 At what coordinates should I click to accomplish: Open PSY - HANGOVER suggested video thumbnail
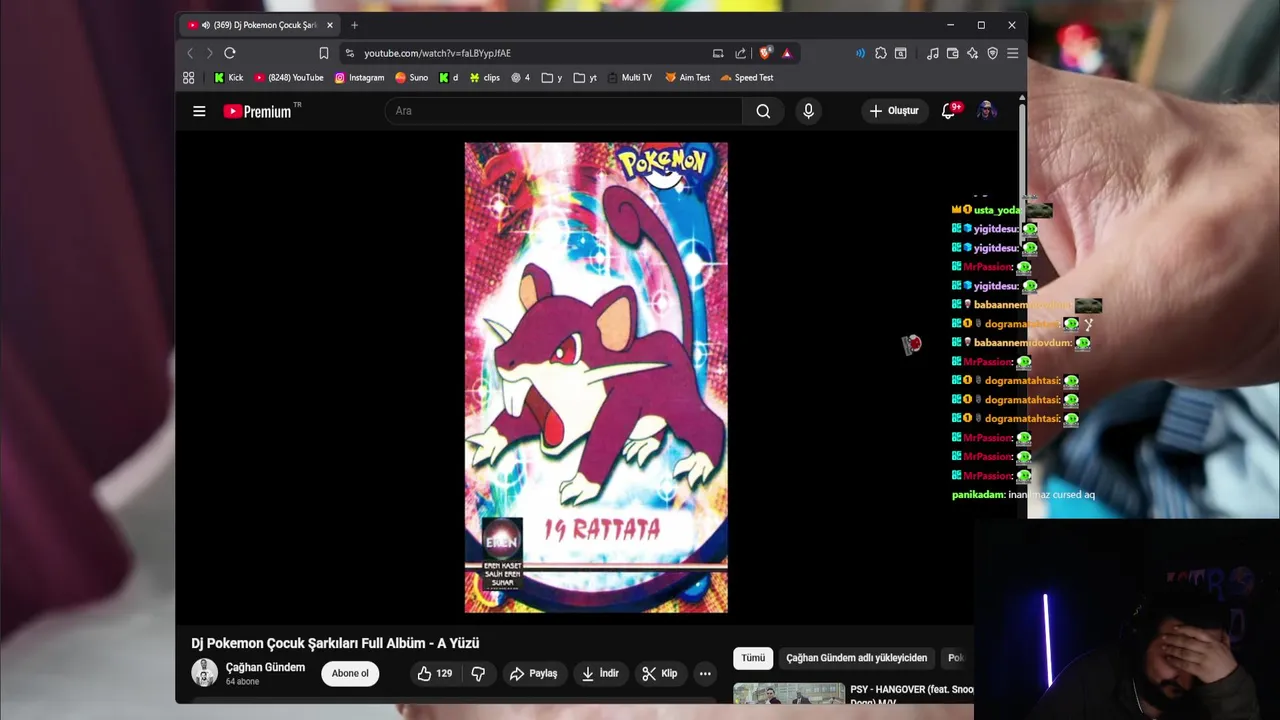[789, 693]
